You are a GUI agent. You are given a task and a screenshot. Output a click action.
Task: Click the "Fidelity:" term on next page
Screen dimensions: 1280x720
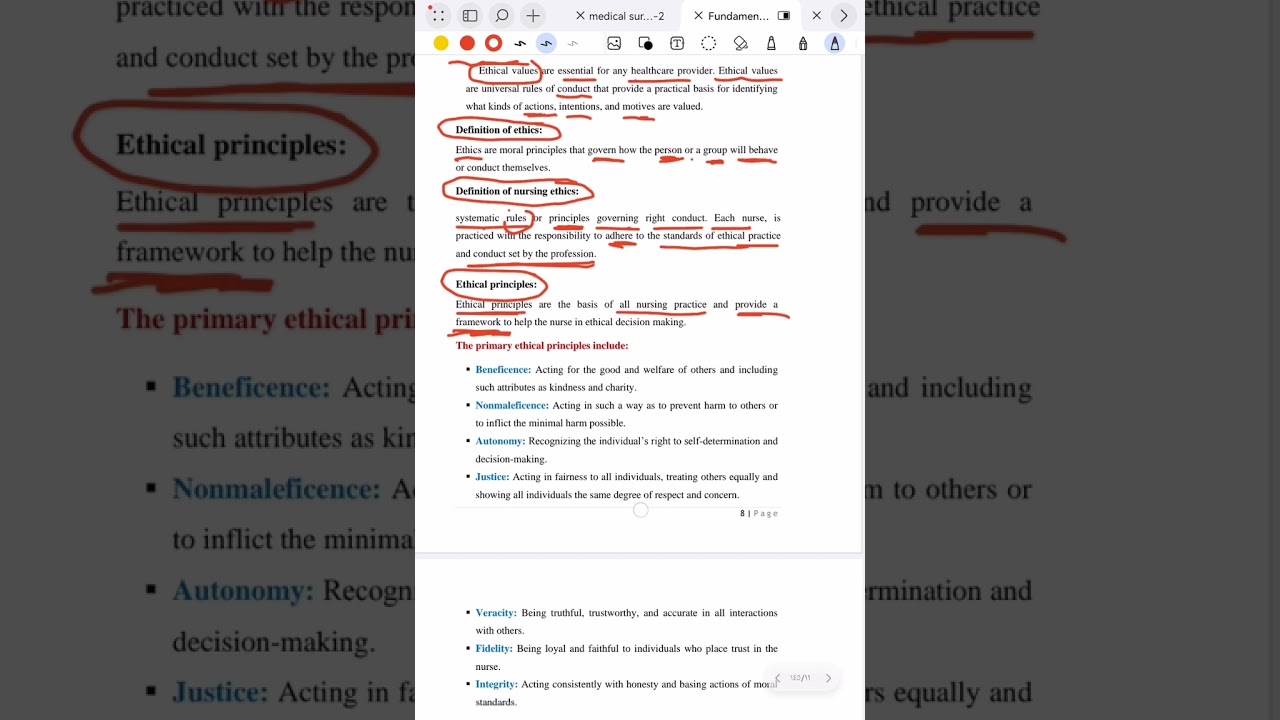[x=494, y=649]
